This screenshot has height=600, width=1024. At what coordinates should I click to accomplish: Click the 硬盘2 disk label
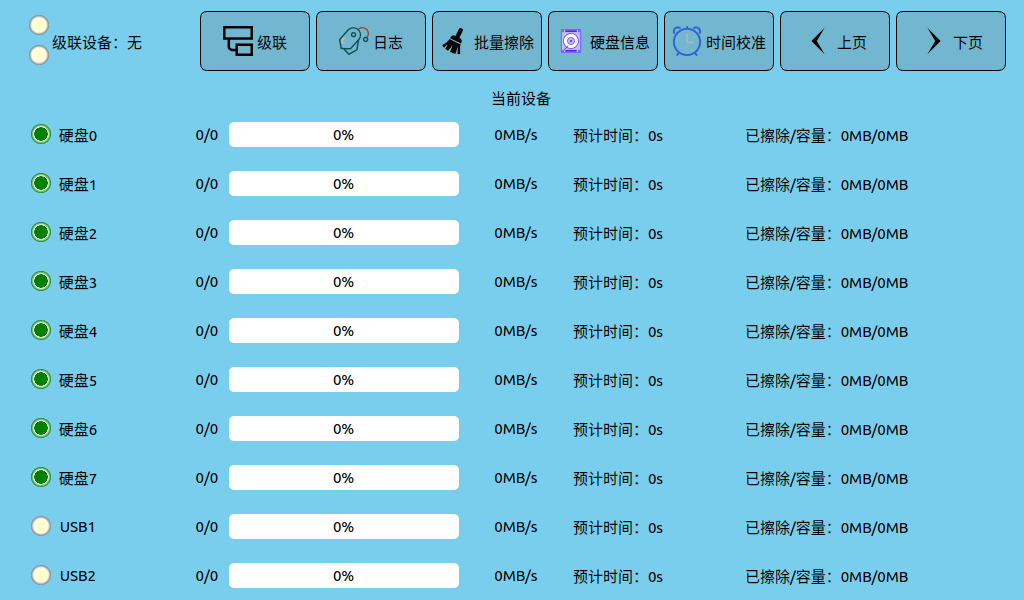(77, 234)
